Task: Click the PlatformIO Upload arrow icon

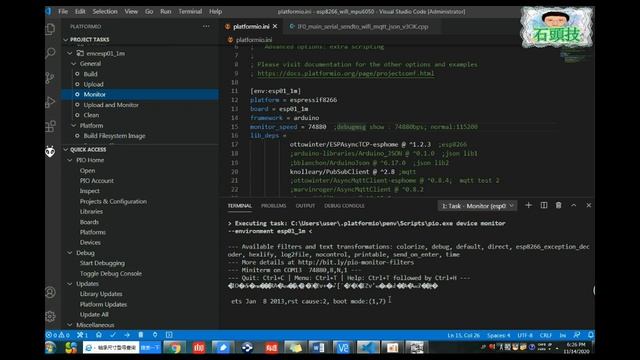Action: pyautogui.click(x=127, y=335)
